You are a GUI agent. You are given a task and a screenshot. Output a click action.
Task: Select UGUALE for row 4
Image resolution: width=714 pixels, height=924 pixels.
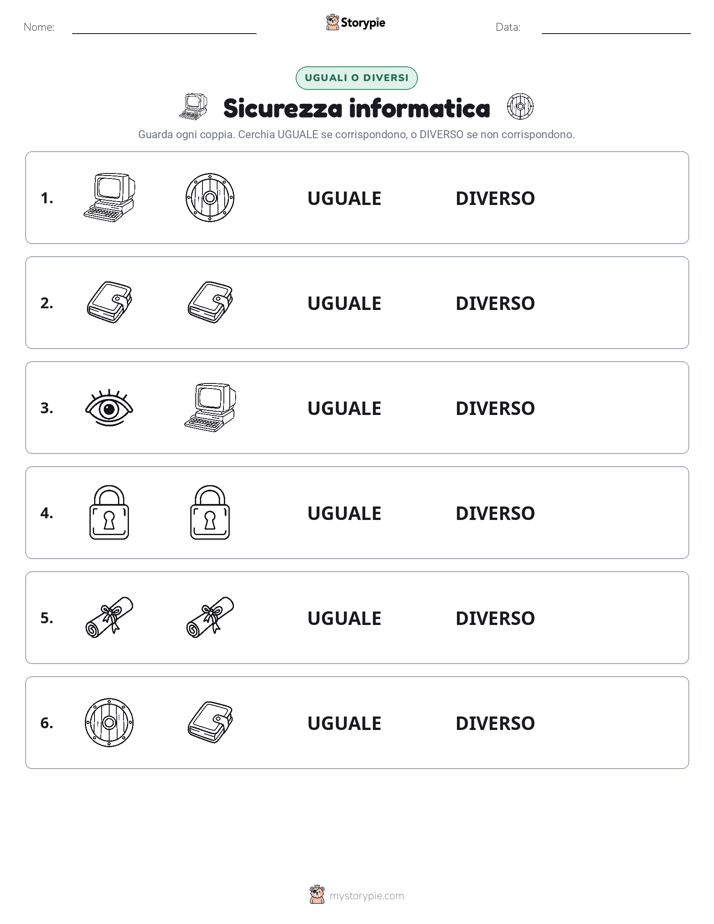point(344,513)
